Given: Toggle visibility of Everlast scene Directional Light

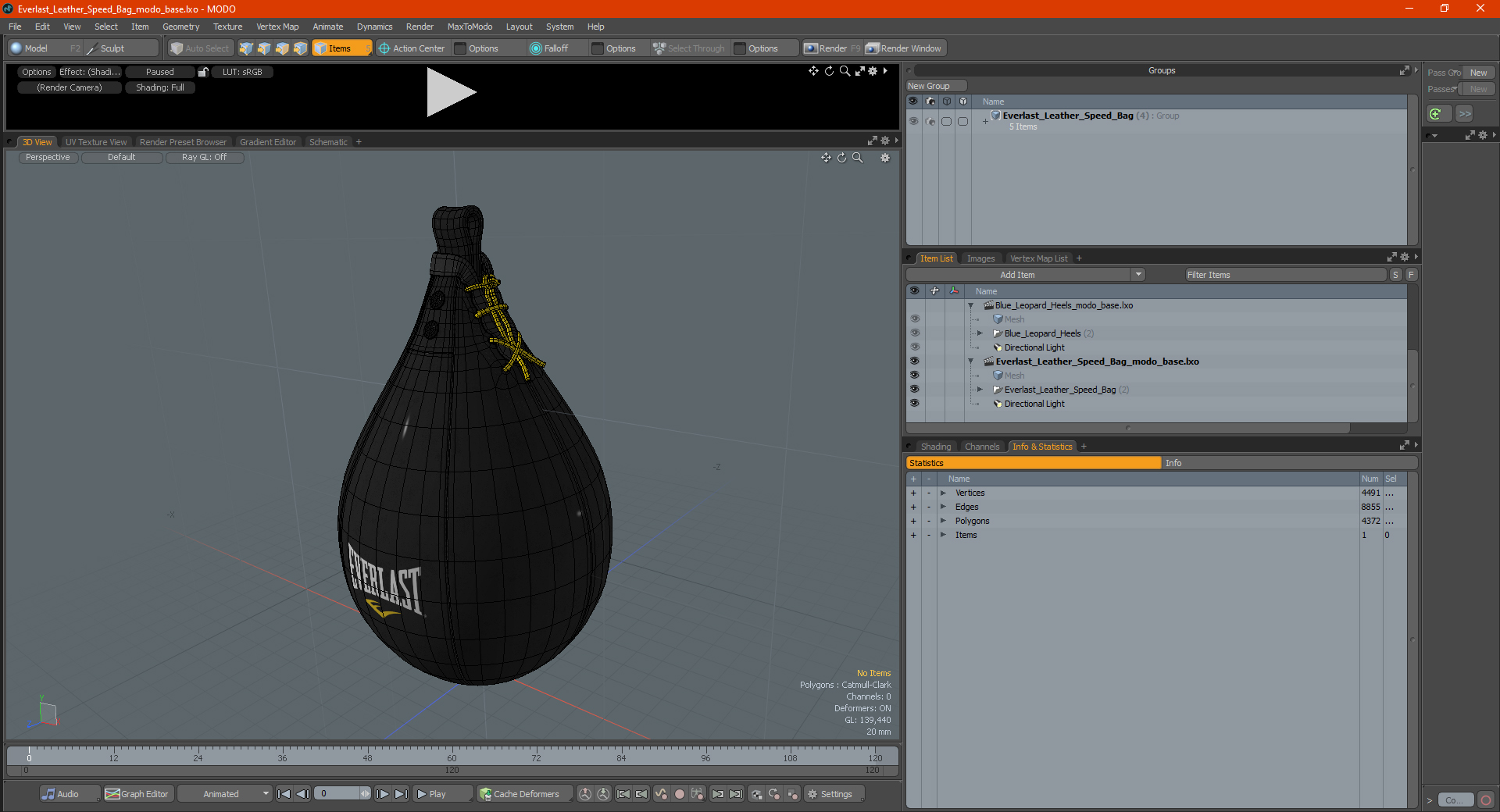Looking at the screenshot, I should [914, 404].
